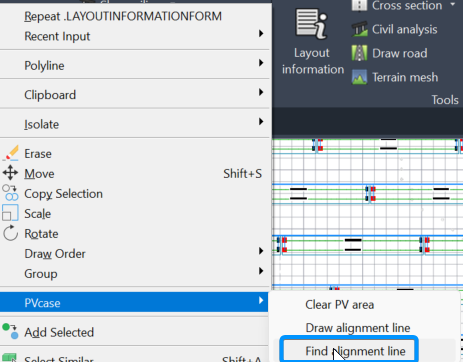
Task: Activate the Draw road tool
Action: tap(389, 53)
